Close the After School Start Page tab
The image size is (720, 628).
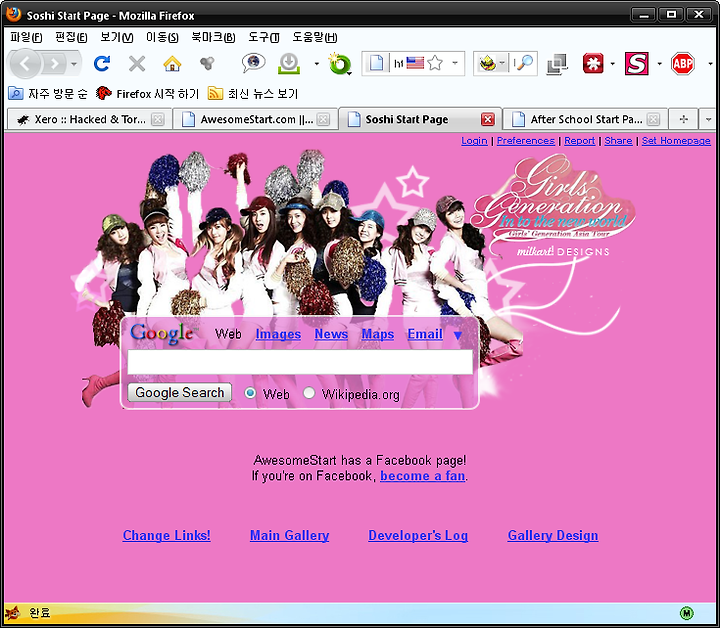click(x=653, y=119)
